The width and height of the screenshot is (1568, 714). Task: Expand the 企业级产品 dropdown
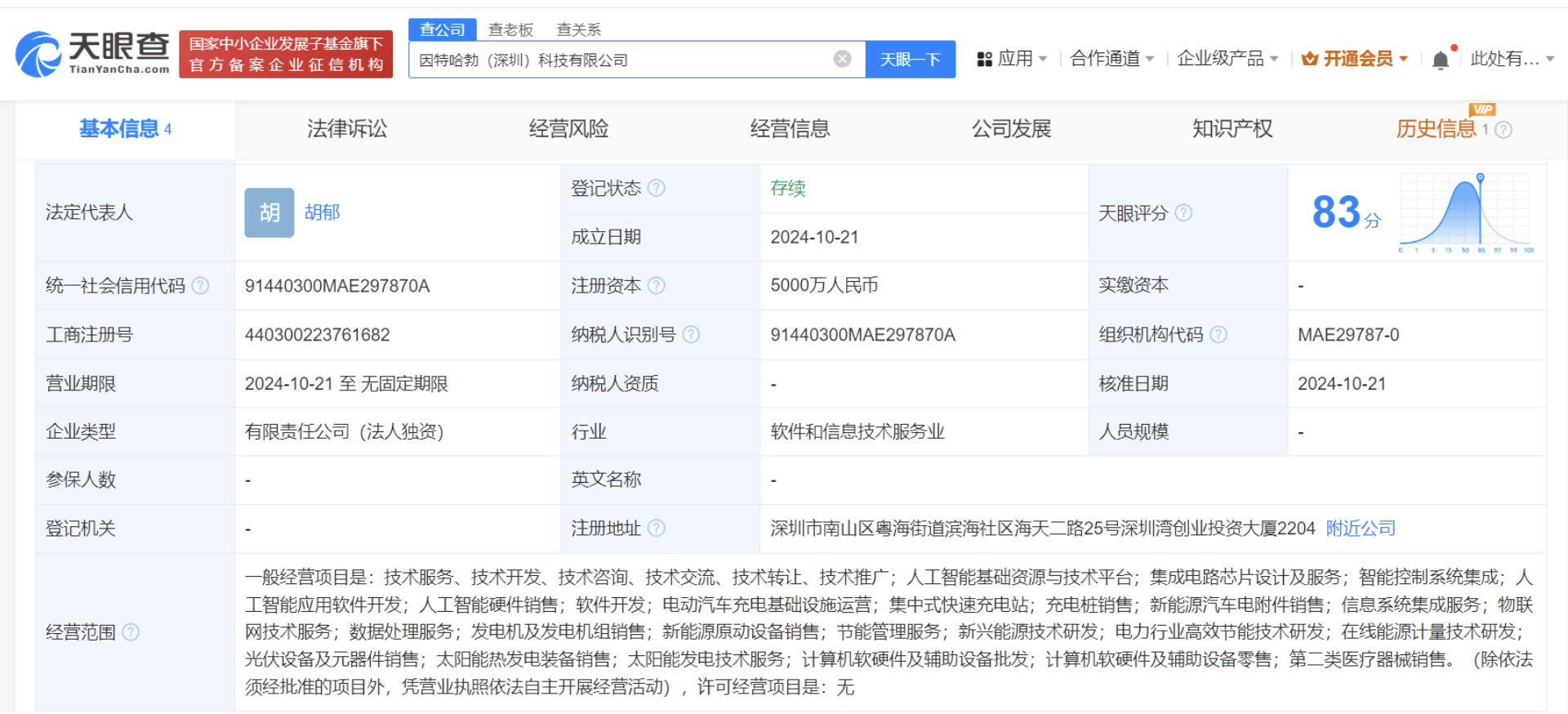(1227, 59)
